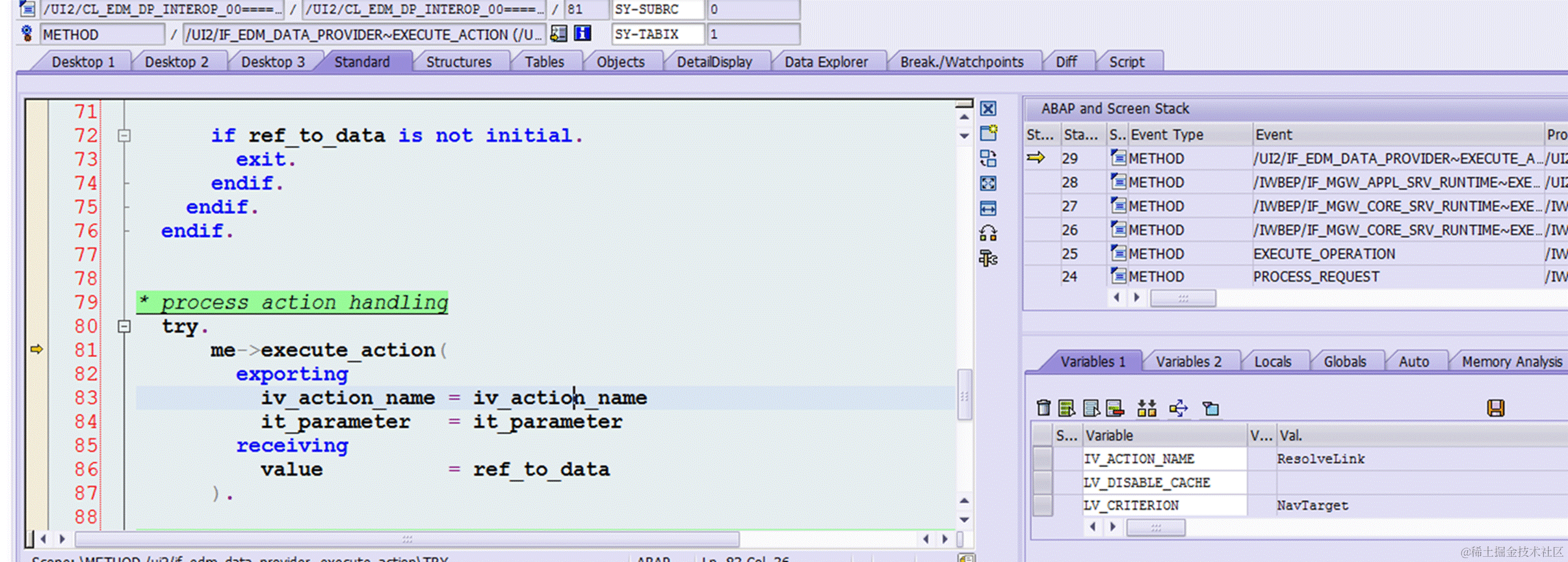
Task: Click the funnel layout icon in Variables toolbar
Action: click(1210, 408)
